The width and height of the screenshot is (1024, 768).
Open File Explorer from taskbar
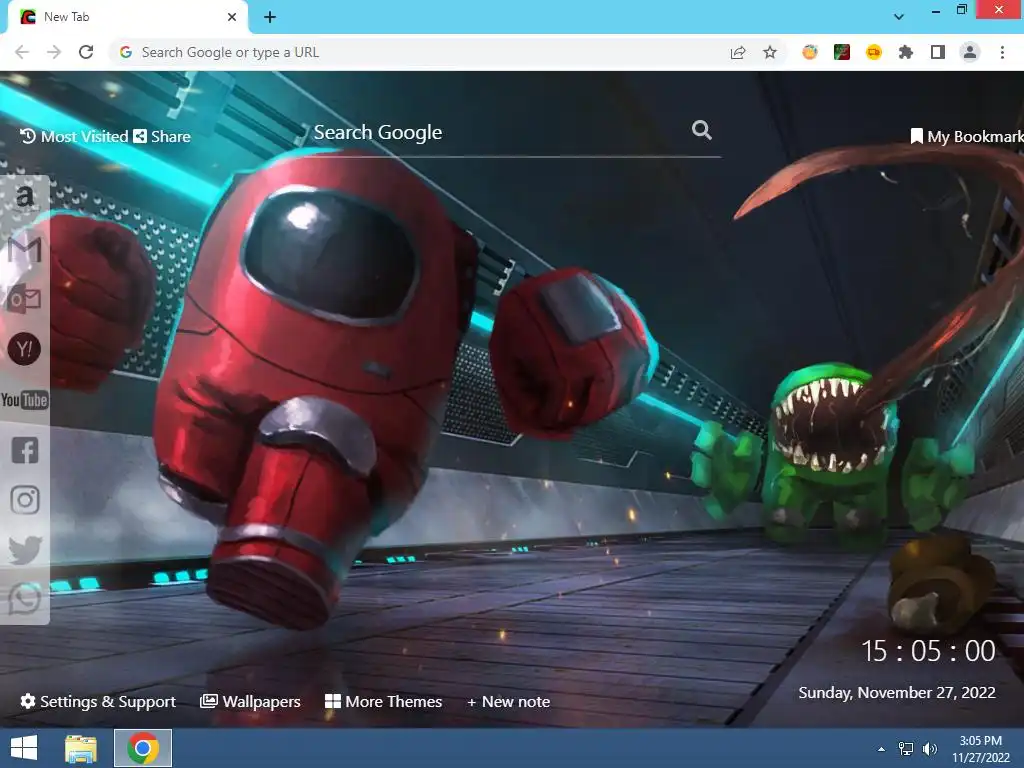(81, 748)
